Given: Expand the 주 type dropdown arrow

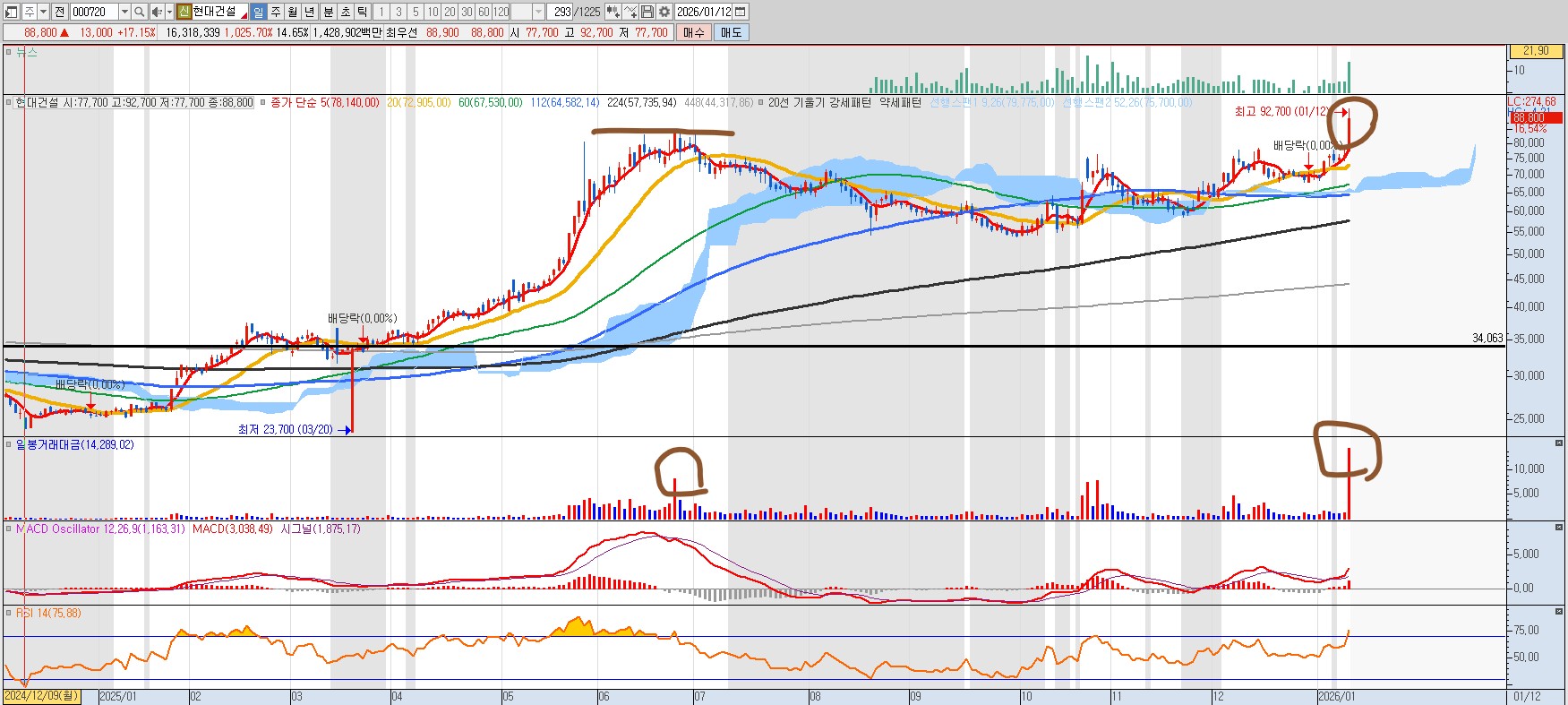Looking at the screenshot, I should (43, 12).
